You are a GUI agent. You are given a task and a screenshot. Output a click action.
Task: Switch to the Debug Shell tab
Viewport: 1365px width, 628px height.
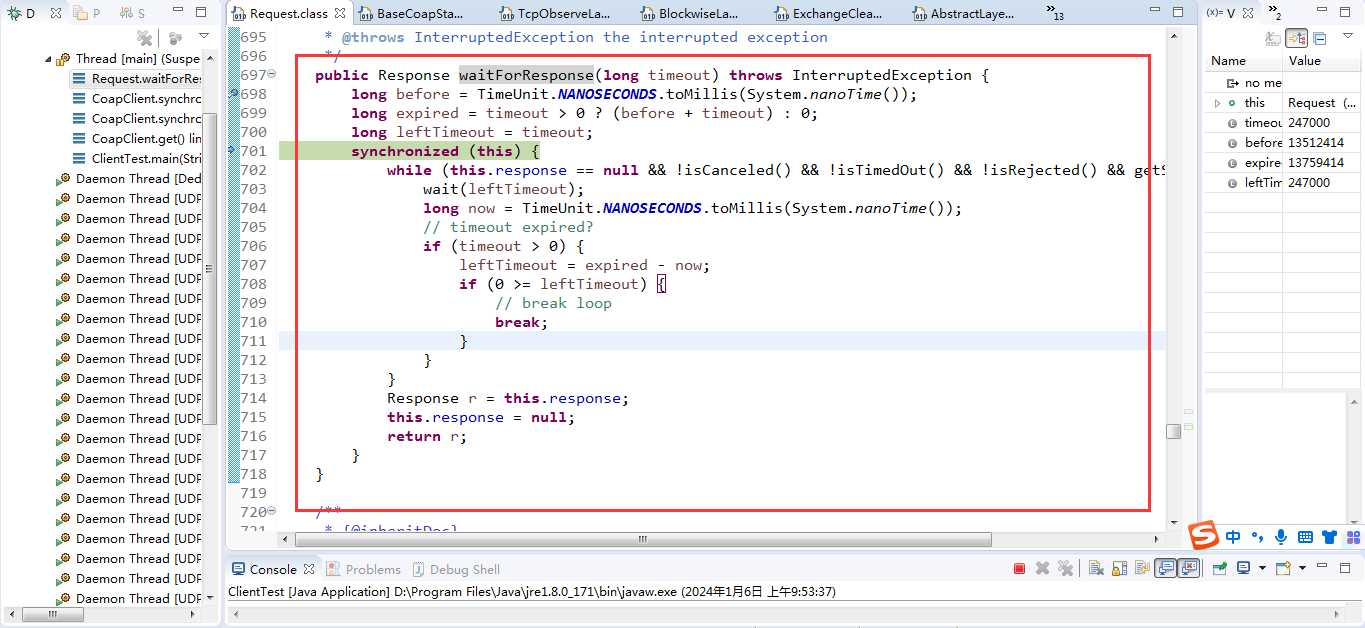pos(455,569)
